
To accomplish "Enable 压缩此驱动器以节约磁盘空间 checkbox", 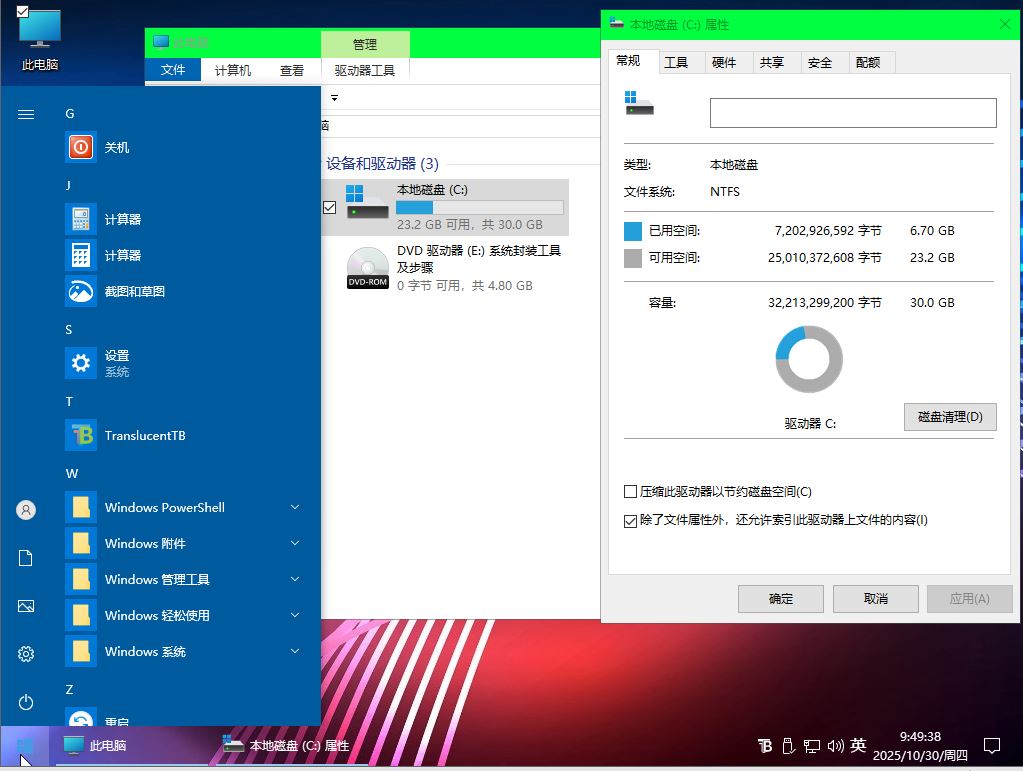I will (630, 492).
